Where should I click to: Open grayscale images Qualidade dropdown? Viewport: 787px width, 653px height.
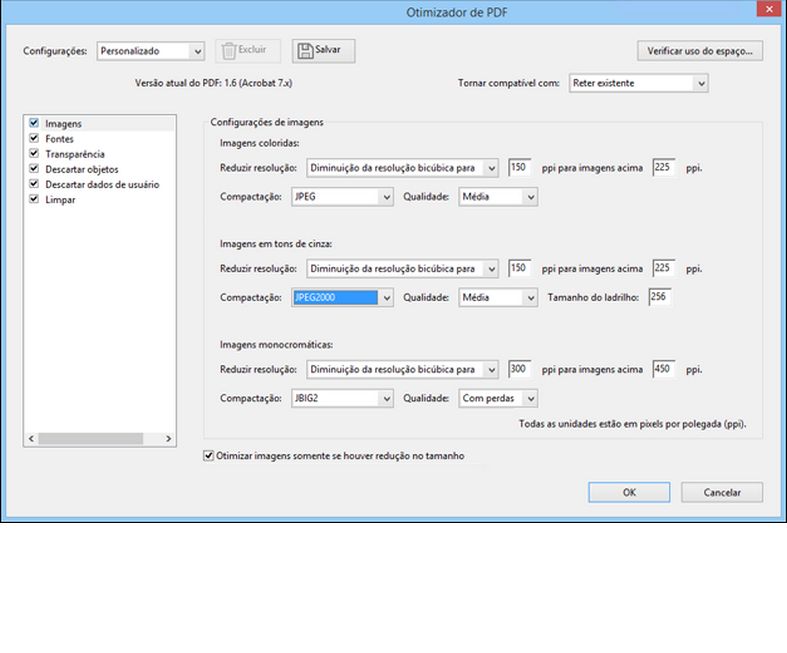(x=498, y=298)
